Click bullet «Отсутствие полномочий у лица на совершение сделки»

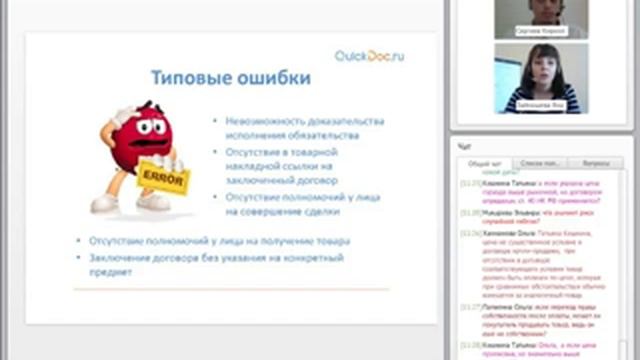coord(302,204)
